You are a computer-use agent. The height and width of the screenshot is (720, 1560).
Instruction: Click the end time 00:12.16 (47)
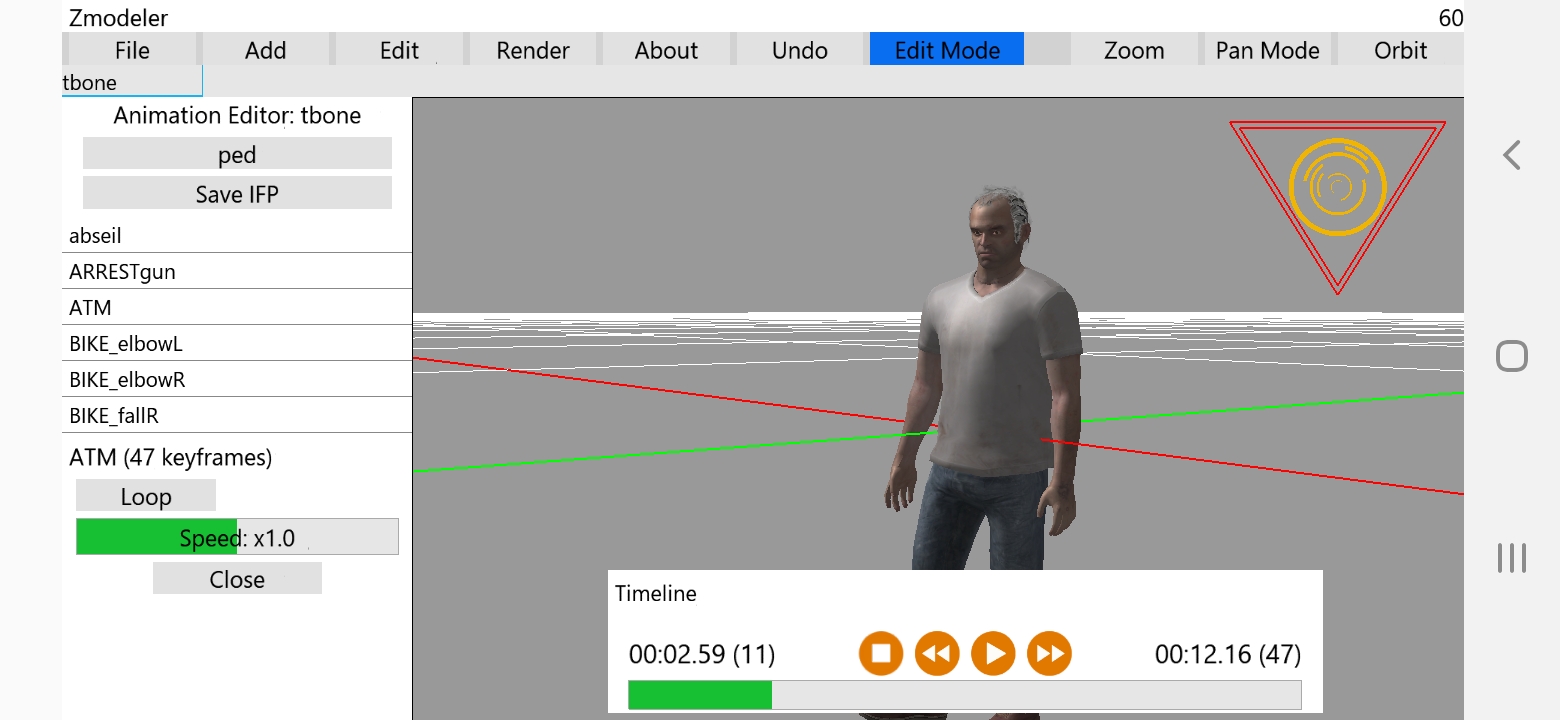[x=1228, y=655]
